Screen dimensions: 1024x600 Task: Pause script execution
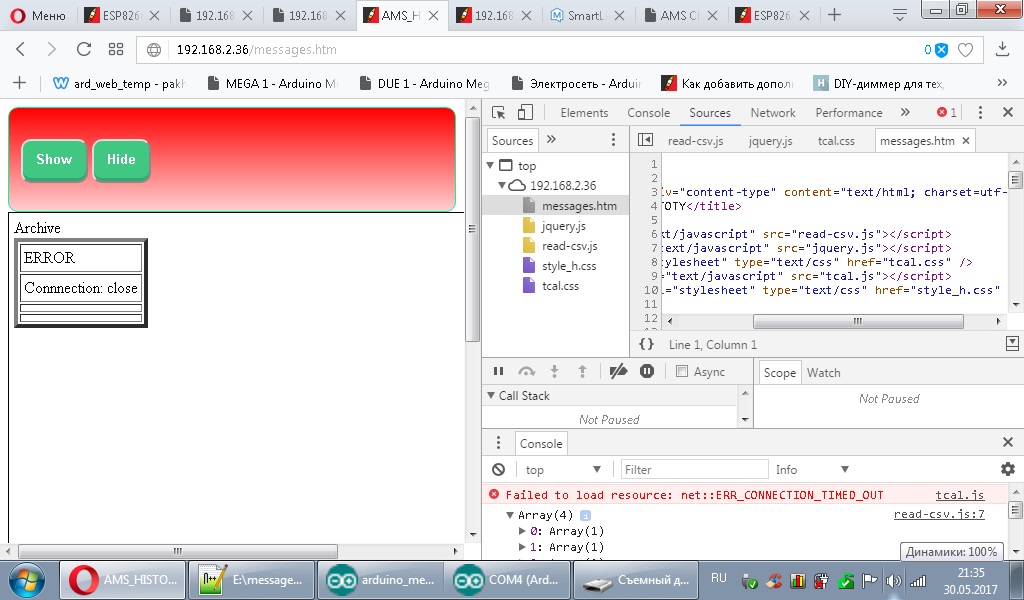click(498, 372)
